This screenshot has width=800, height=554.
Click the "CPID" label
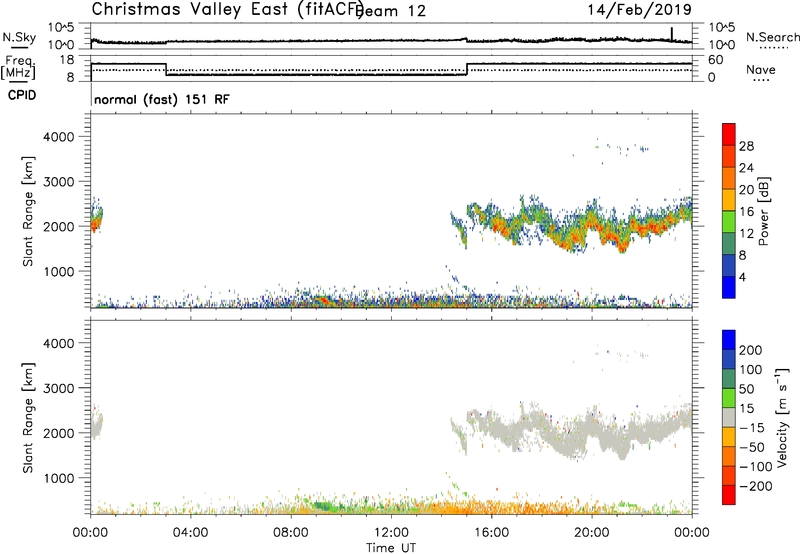[x=22, y=95]
